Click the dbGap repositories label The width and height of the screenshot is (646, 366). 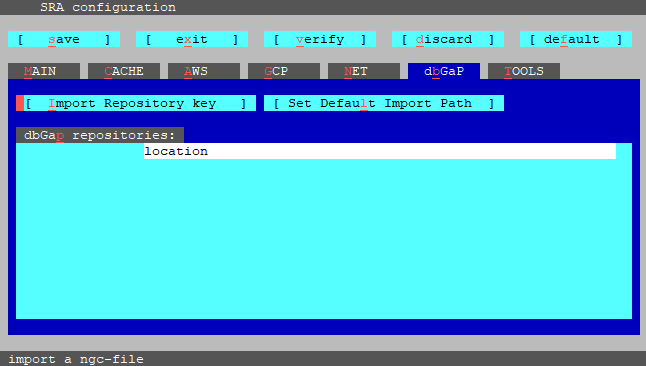tap(100, 135)
